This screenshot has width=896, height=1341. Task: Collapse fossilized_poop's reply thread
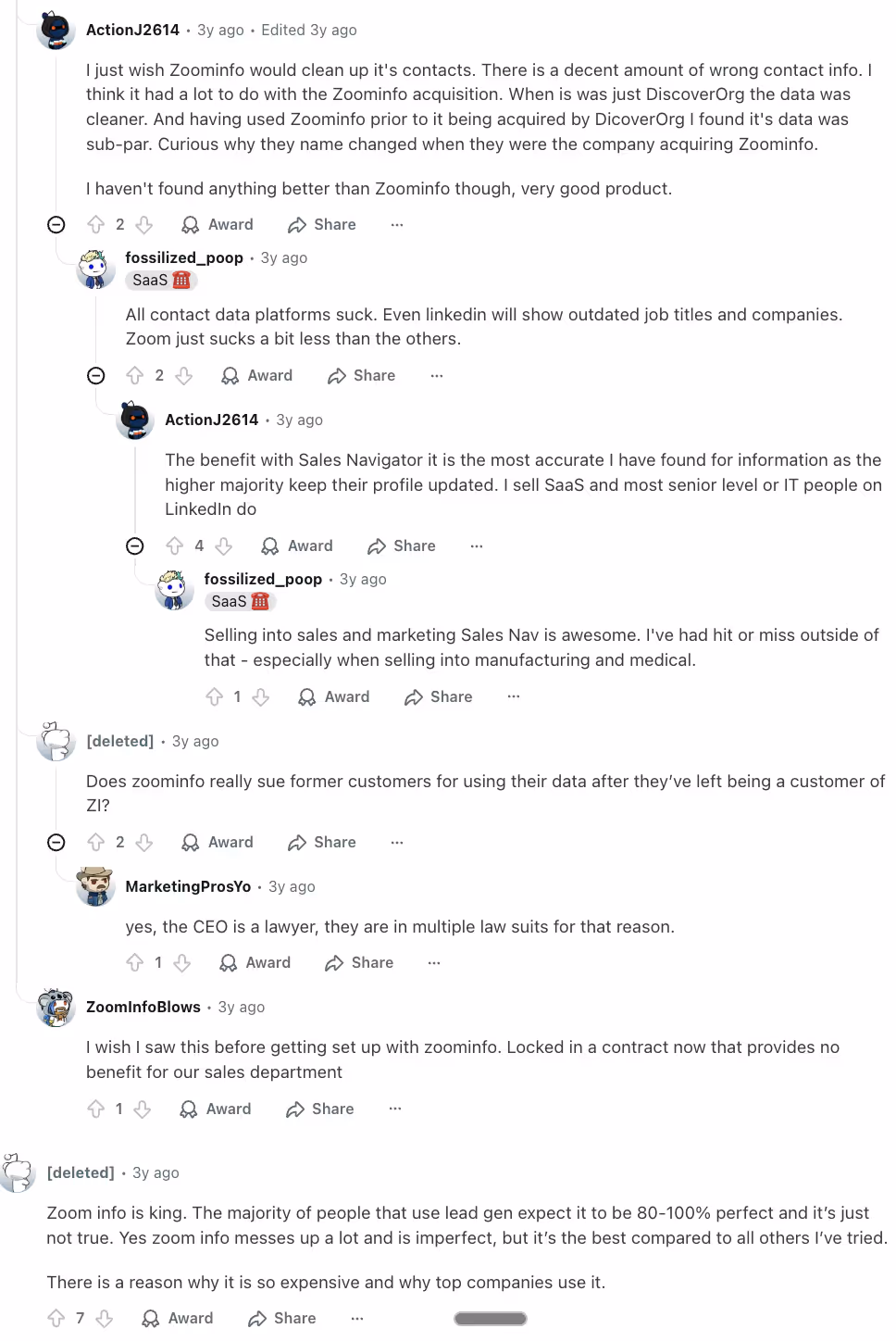click(96, 375)
